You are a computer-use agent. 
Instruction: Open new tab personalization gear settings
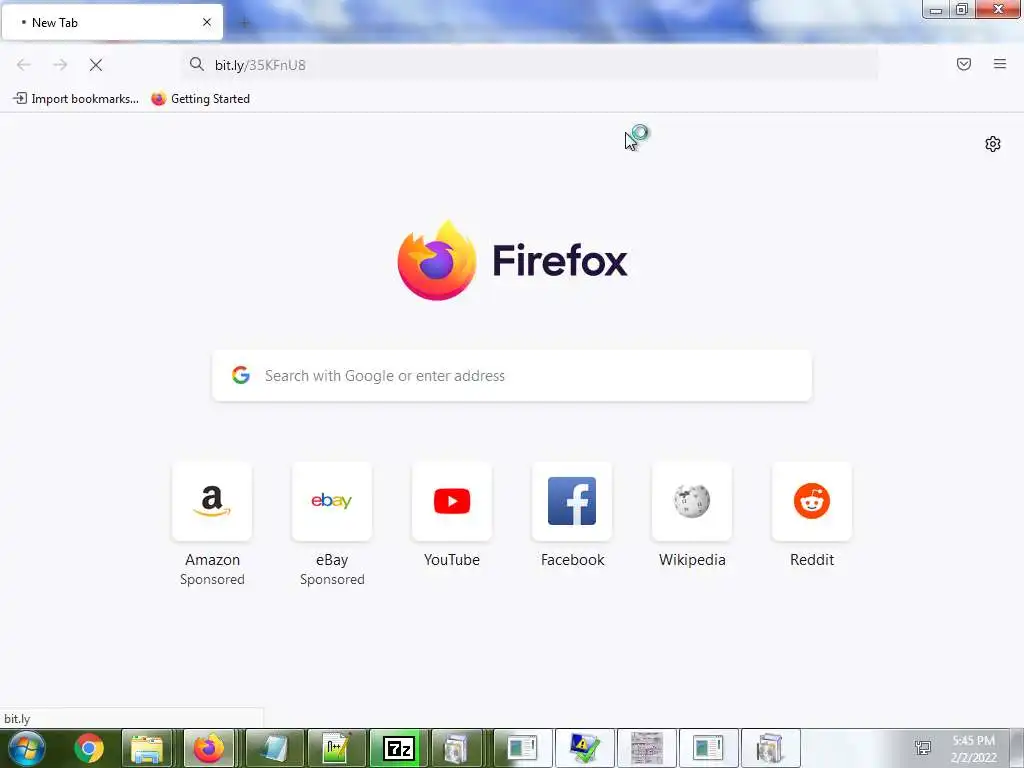[993, 144]
